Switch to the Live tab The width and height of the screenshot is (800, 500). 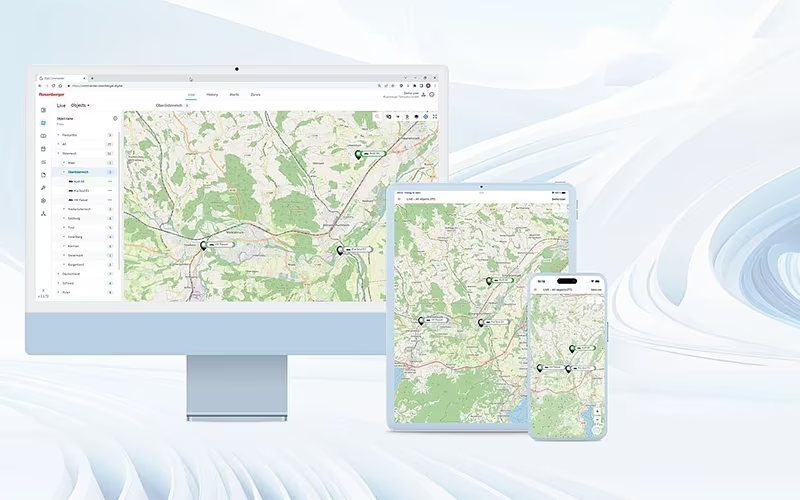pyautogui.click(x=191, y=94)
